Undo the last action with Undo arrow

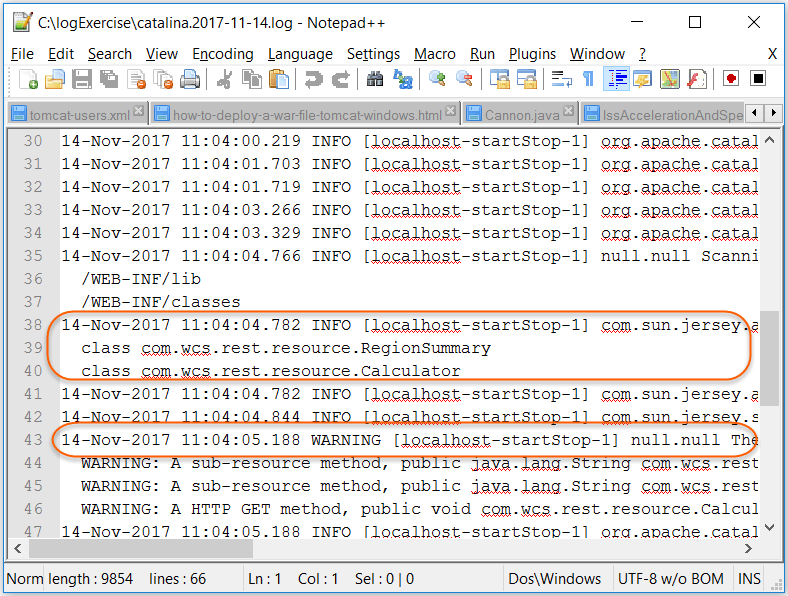point(314,79)
